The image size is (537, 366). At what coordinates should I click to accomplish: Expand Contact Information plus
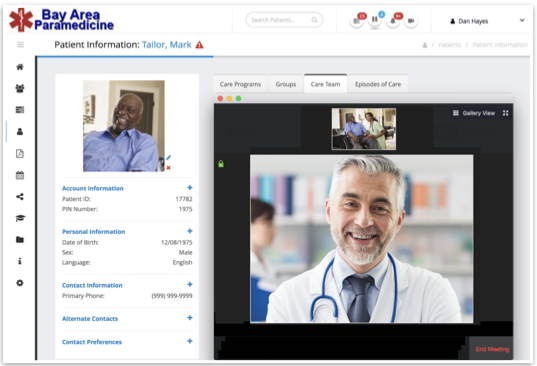(190, 285)
